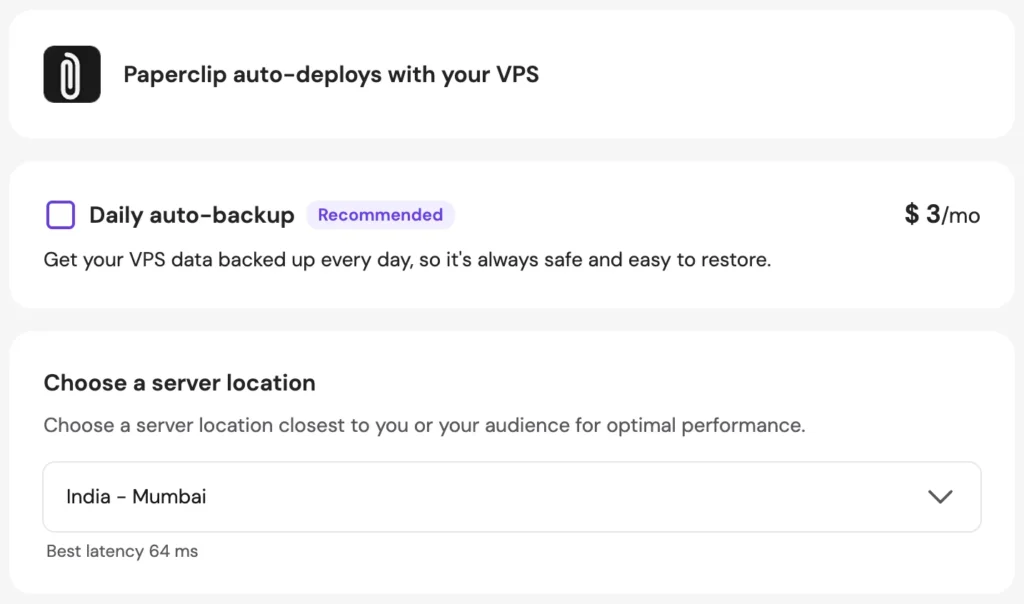1024x604 pixels.
Task: Click the Choose a server location heading
Action: [x=180, y=383]
